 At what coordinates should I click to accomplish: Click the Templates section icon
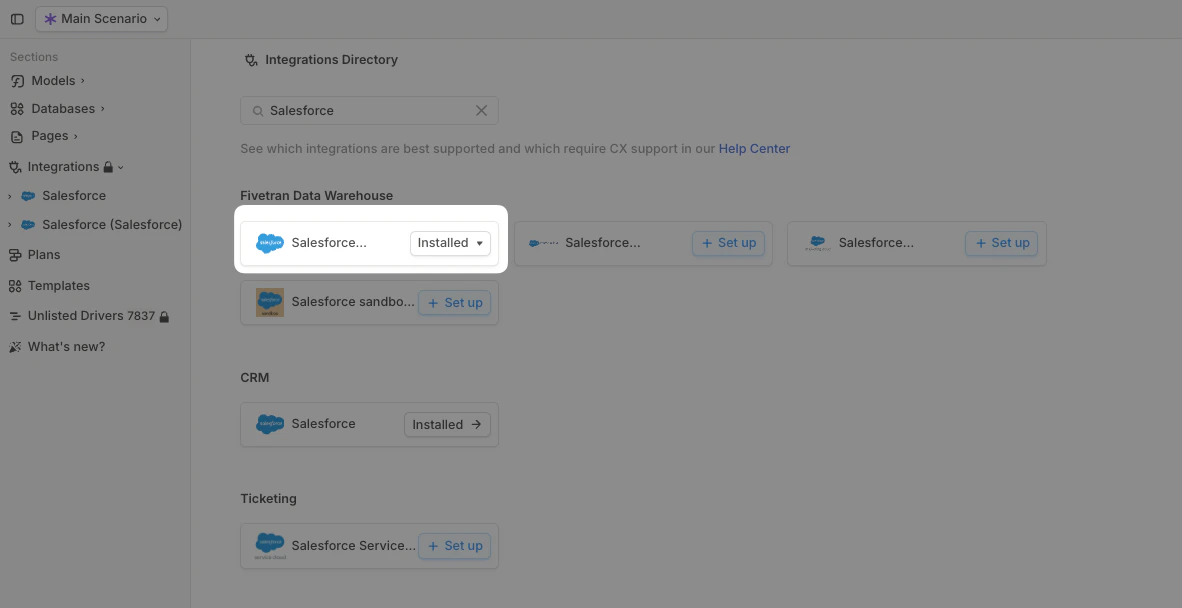[x=15, y=286]
